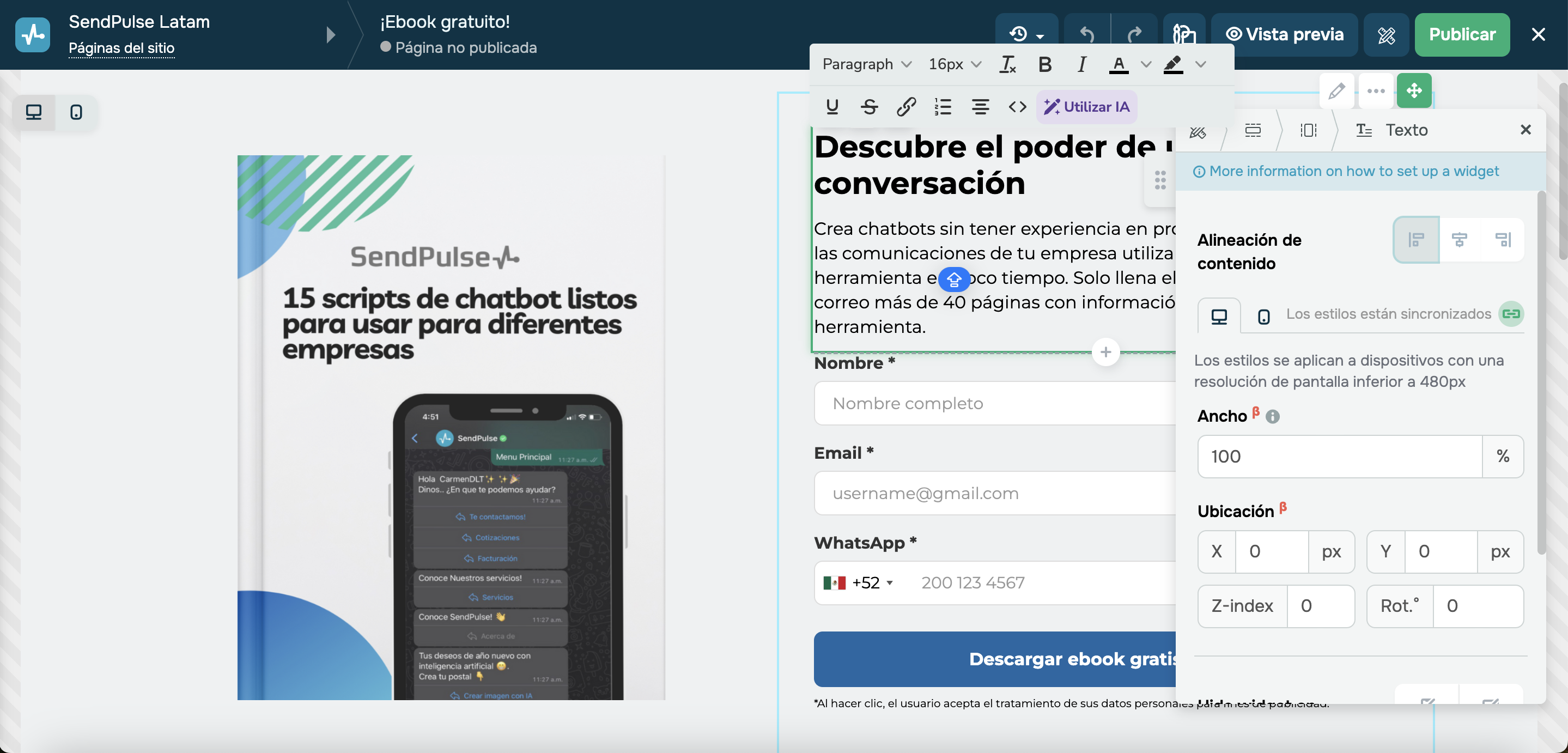Screen dimensions: 1568x753
Task: Switch to mobile view in the canvas toolbar
Action: click(76, 112)
